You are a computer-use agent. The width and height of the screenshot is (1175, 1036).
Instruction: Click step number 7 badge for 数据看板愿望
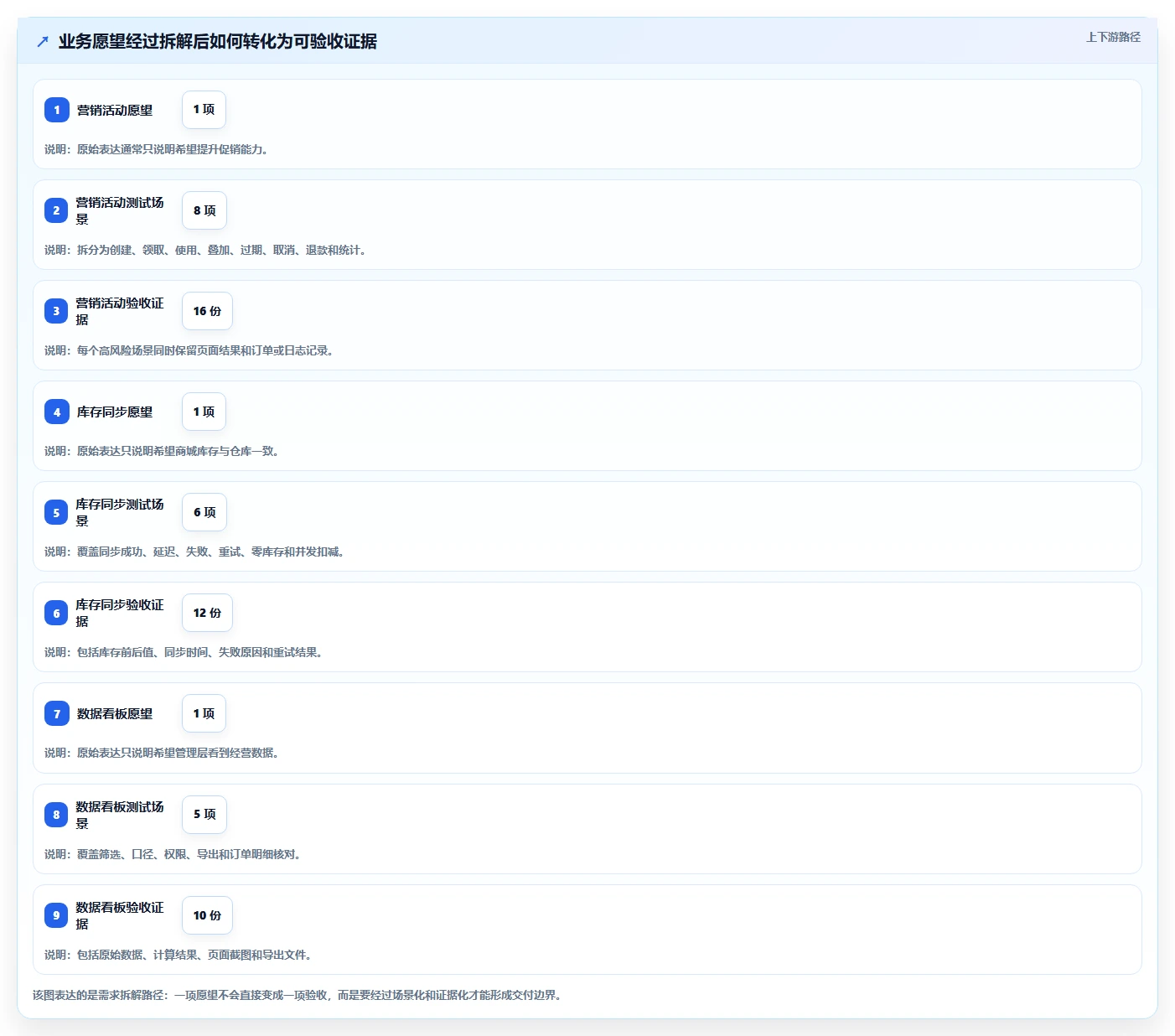click(57, 713)
